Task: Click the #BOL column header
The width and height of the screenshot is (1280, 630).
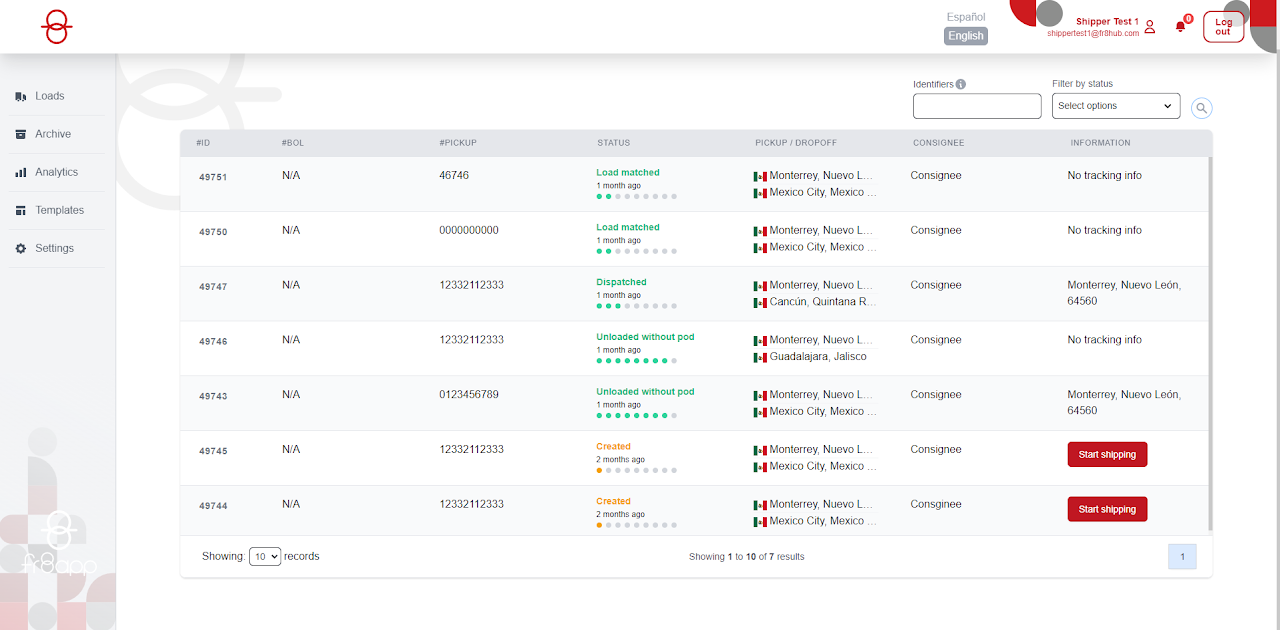Action: point(293,143)
